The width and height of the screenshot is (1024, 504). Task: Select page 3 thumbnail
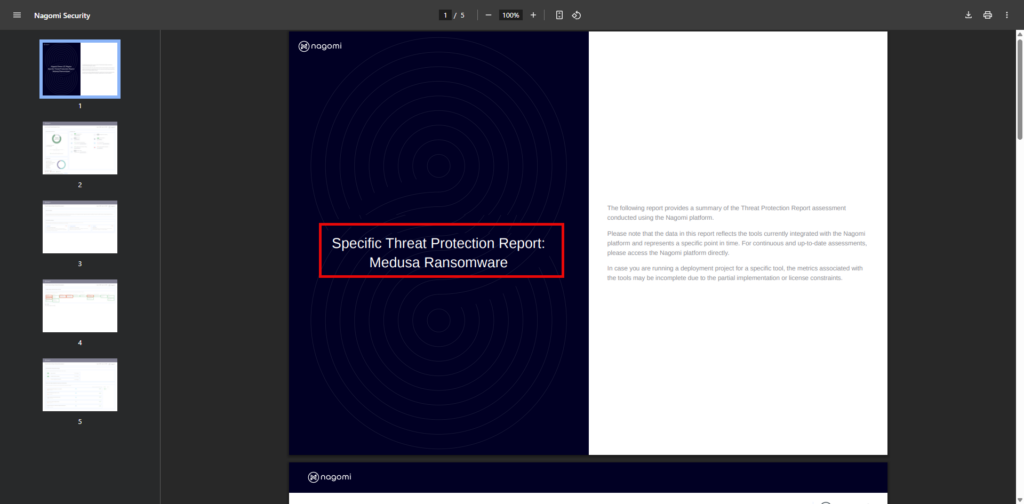pyautogui.click(x=80, y=227)
